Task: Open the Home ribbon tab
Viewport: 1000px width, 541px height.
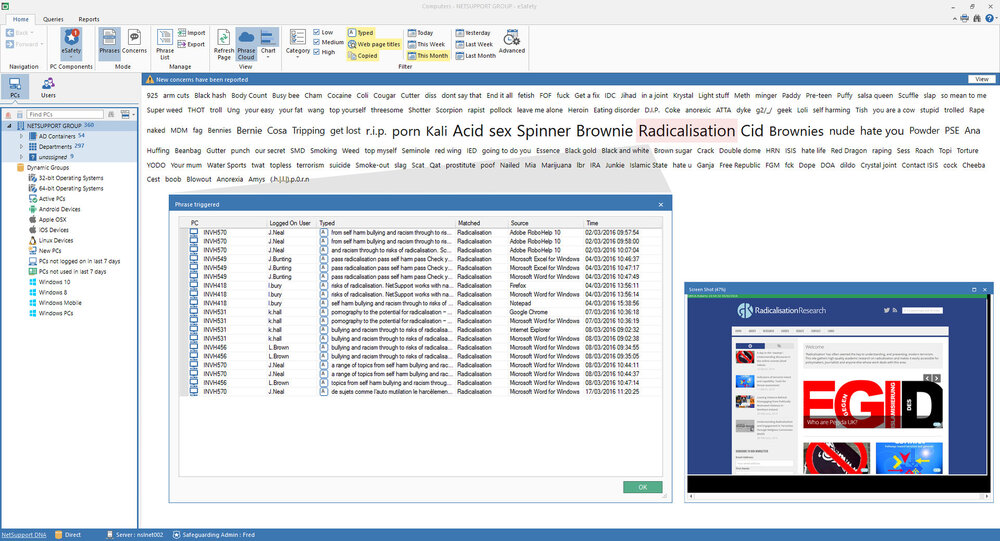Action: 20,19
